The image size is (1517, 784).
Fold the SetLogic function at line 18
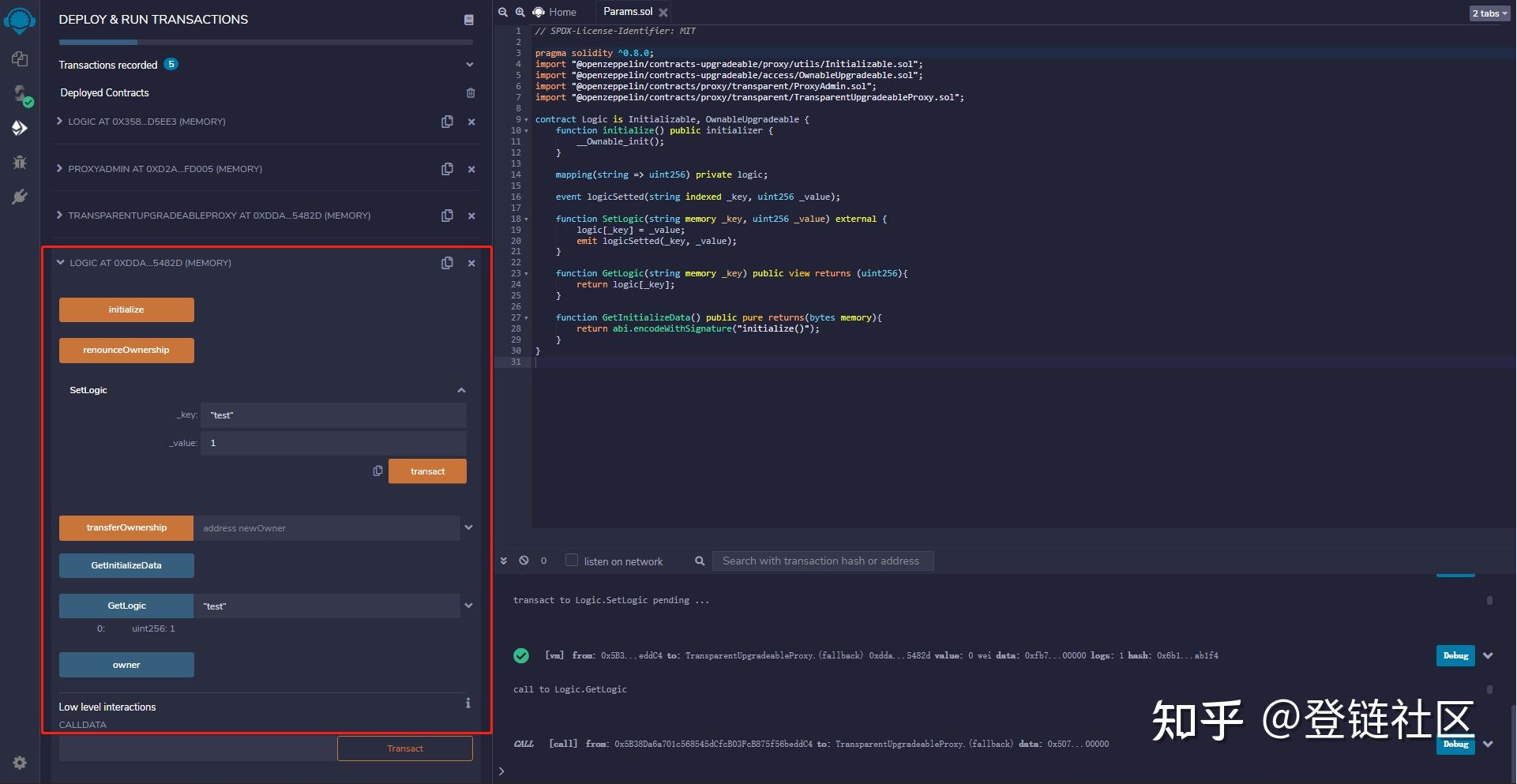pos(527,219)
